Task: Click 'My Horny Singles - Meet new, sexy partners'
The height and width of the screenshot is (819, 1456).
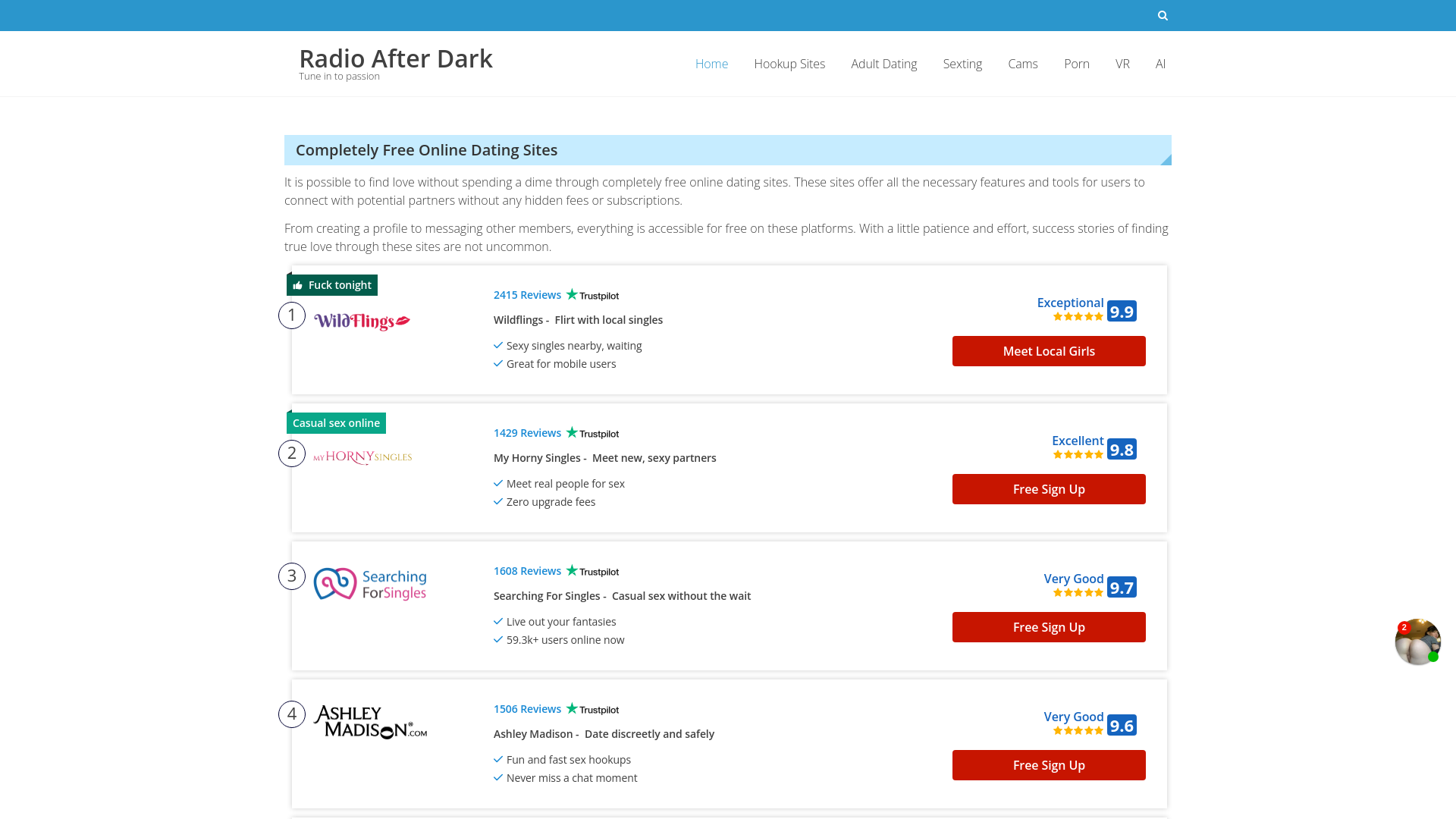Action: coord(604,458)
